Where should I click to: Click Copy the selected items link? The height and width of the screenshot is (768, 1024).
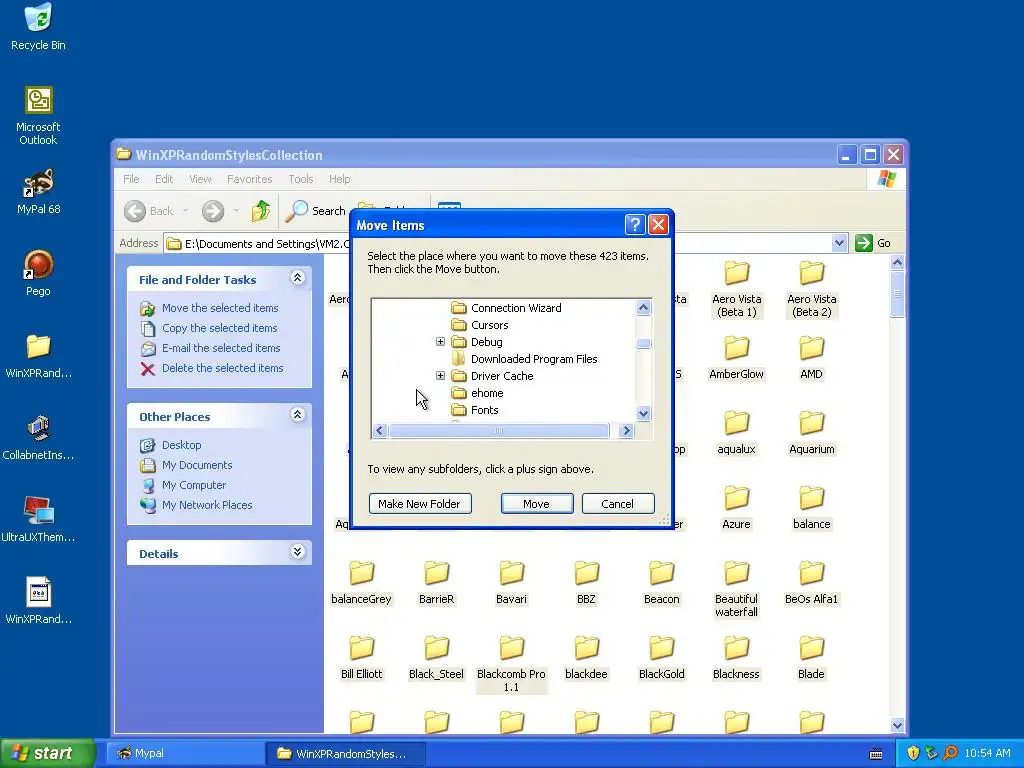pos(219,328)
